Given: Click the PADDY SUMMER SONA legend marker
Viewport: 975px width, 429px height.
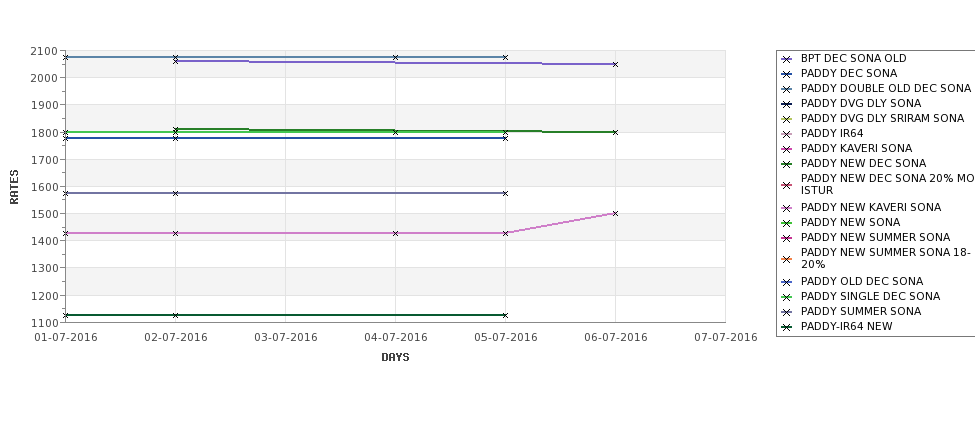Looking at the screenshot, I should (x=787, y=312).
